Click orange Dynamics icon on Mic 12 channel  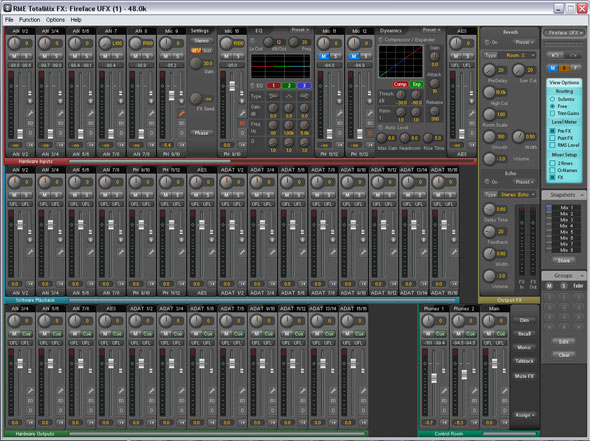click(x=370, y=133)
